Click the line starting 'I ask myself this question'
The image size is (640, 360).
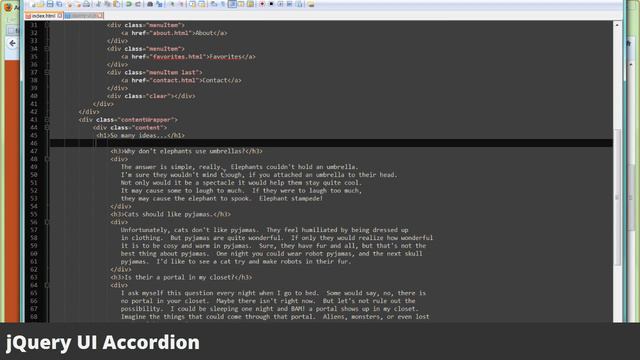pos(273,293)
